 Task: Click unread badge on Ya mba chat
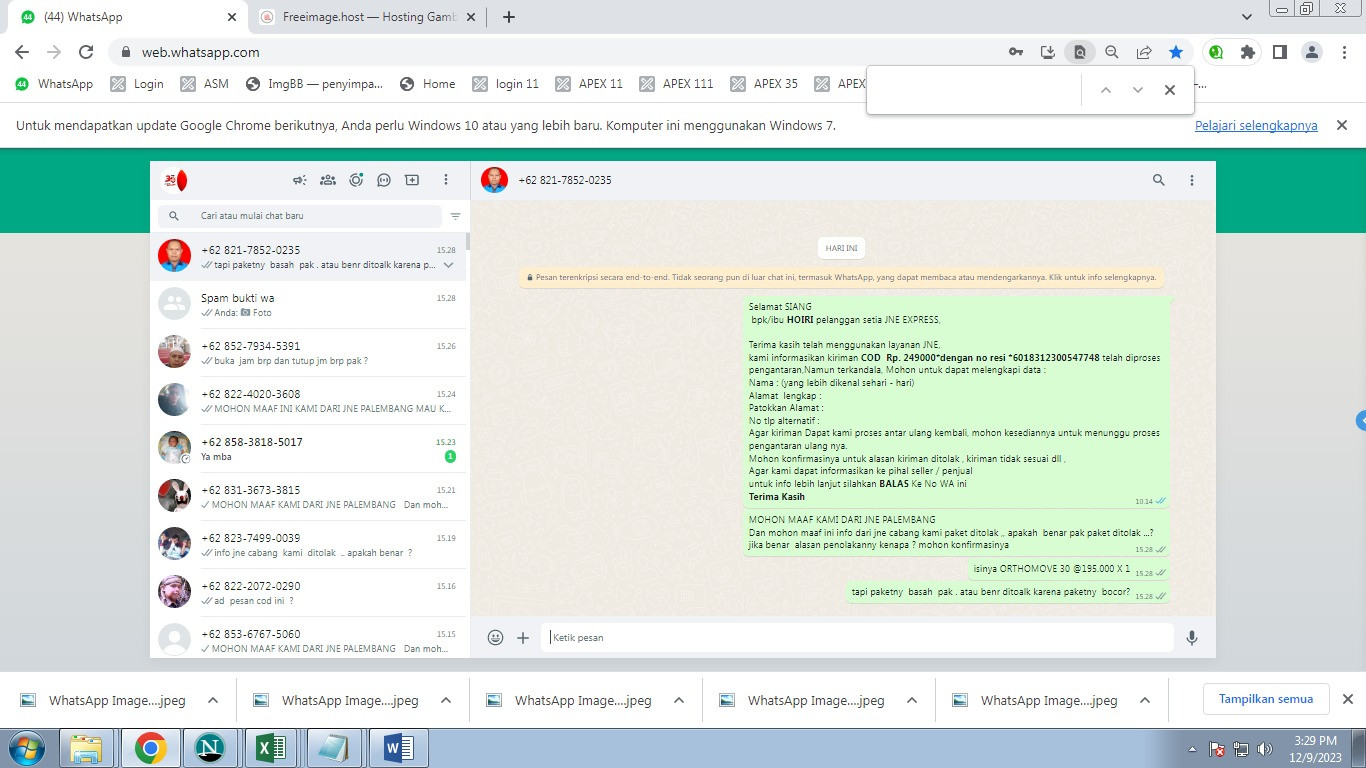(450, 457)
